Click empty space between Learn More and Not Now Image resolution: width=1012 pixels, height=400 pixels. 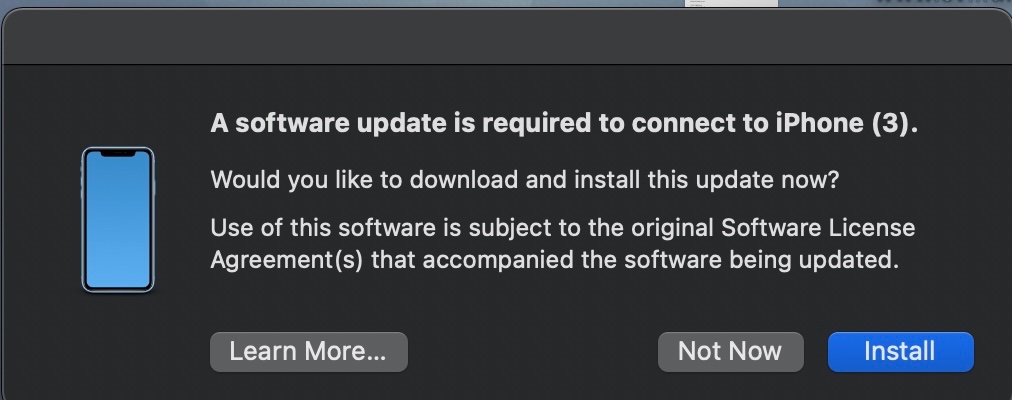coord(530,352)
